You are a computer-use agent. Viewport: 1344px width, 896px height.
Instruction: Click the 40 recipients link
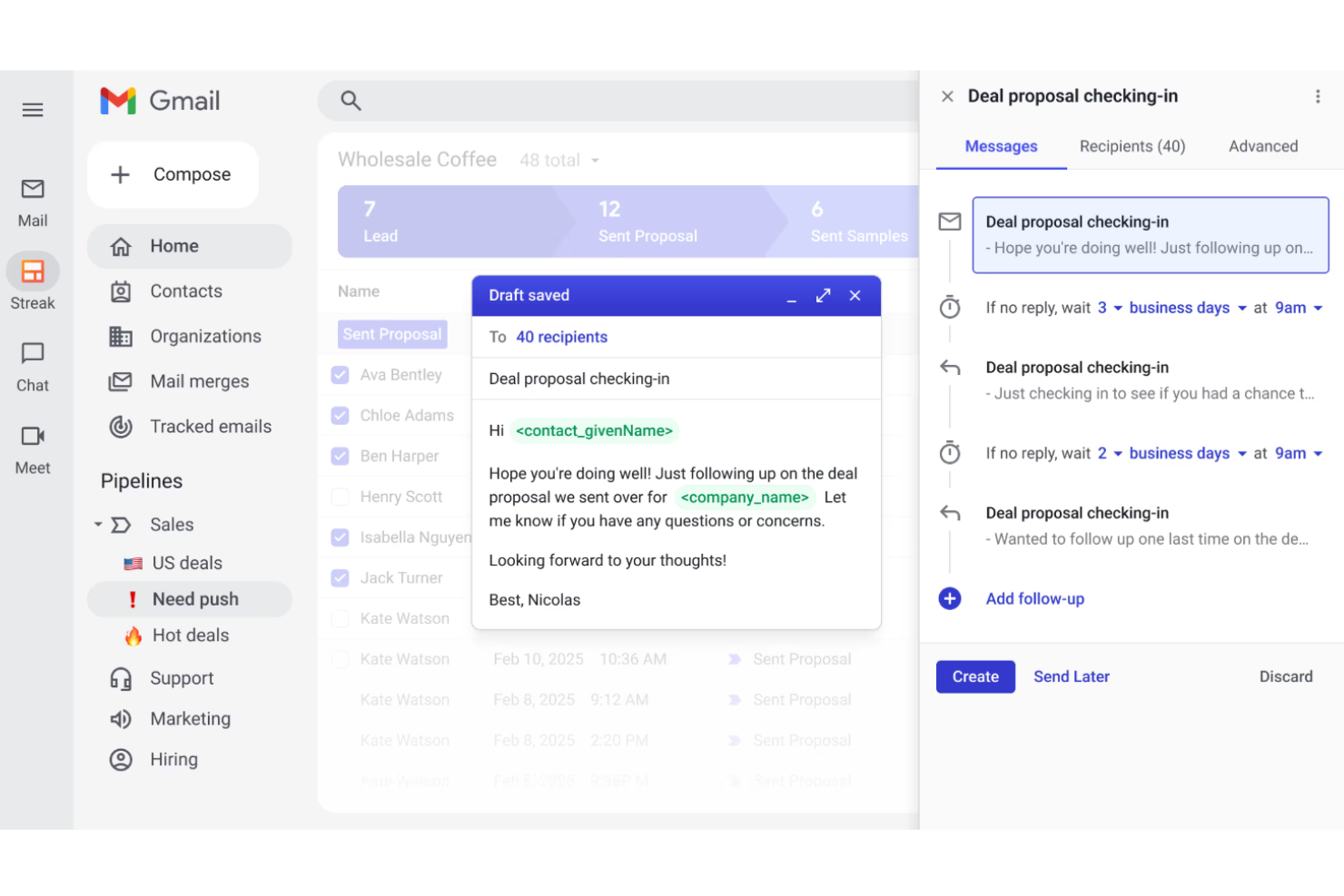tap(561, 337)
